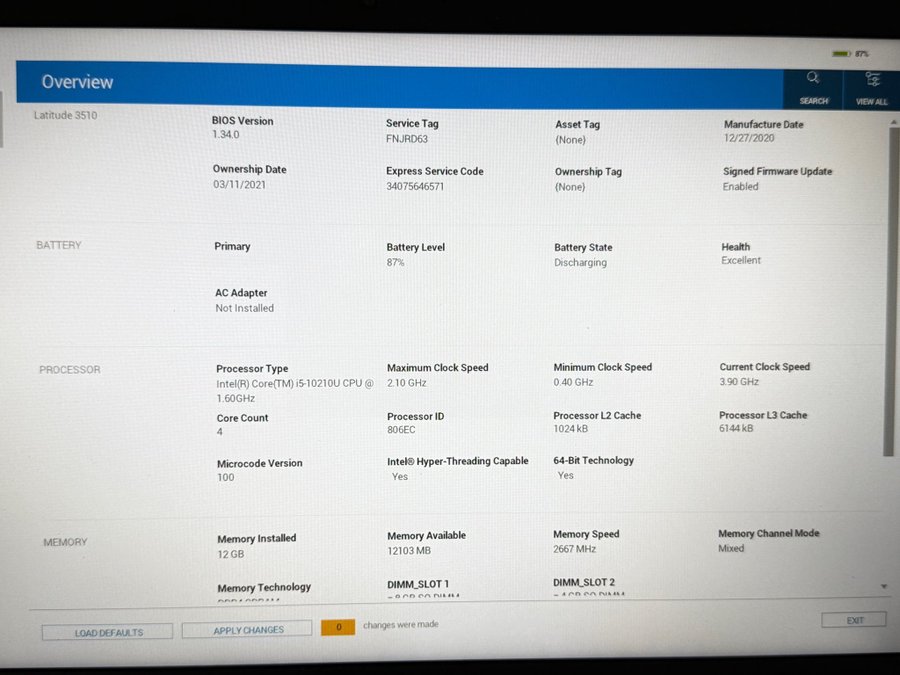Screen dimensions: 900x675
Task: Click the Manufacture Date value 12/27/2020
Action: coord(748,138)
